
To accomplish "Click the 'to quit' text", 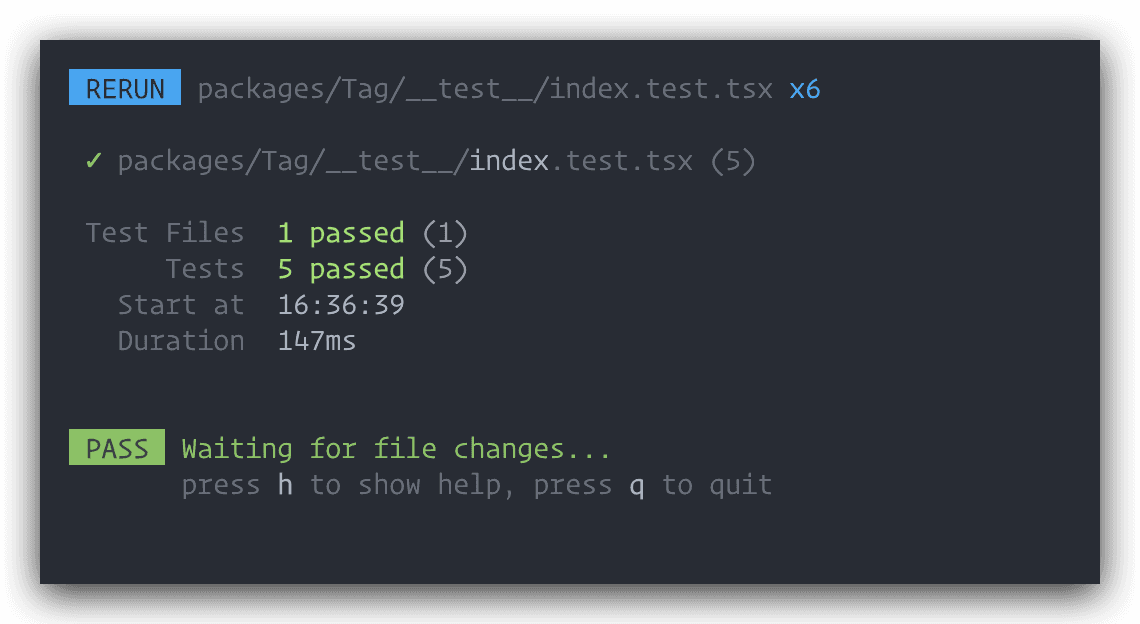I will click(717, 486).
